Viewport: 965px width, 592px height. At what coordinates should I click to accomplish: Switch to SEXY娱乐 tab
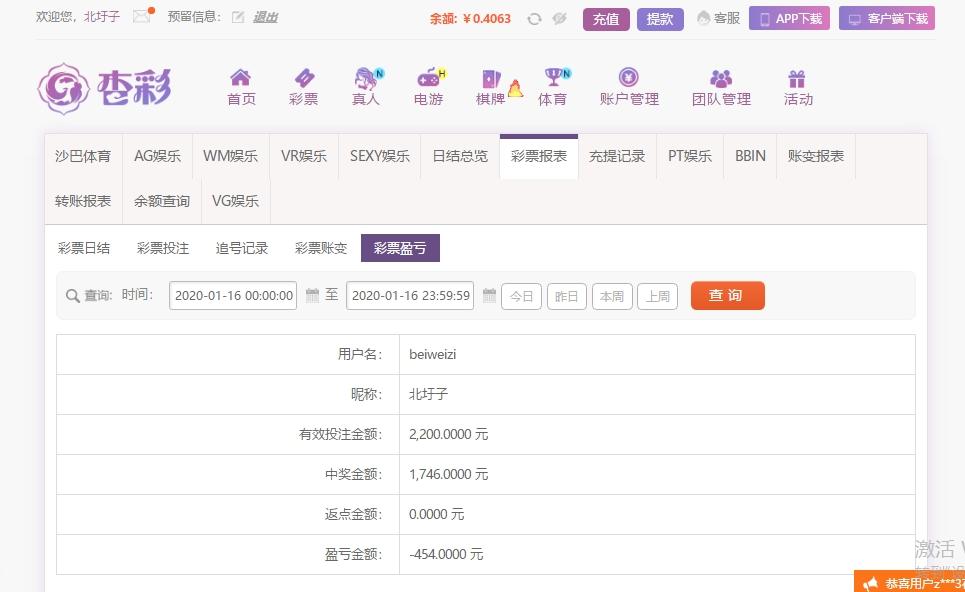[380, 156]
